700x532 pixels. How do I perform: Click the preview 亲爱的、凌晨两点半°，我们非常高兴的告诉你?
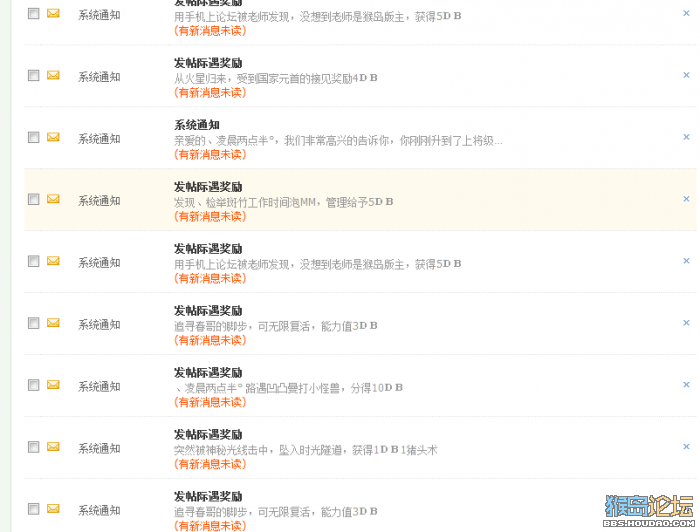tap(338, 141)
